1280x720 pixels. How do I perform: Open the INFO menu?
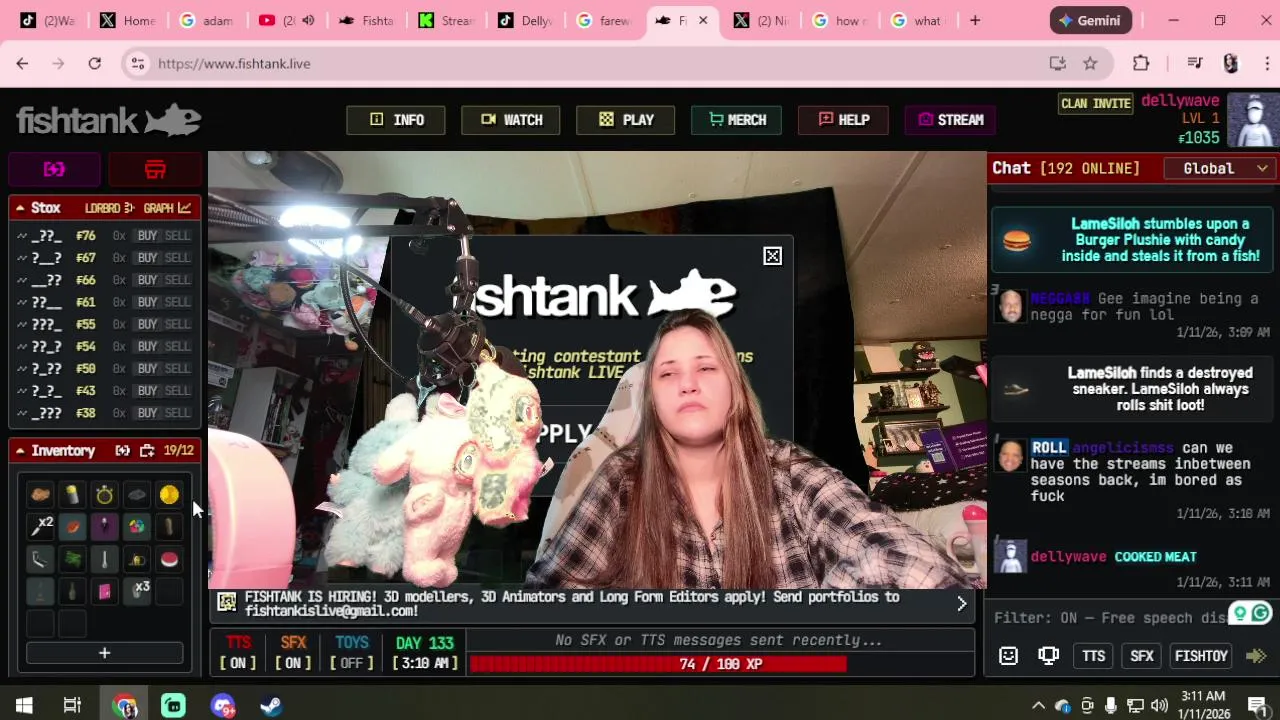397,120
